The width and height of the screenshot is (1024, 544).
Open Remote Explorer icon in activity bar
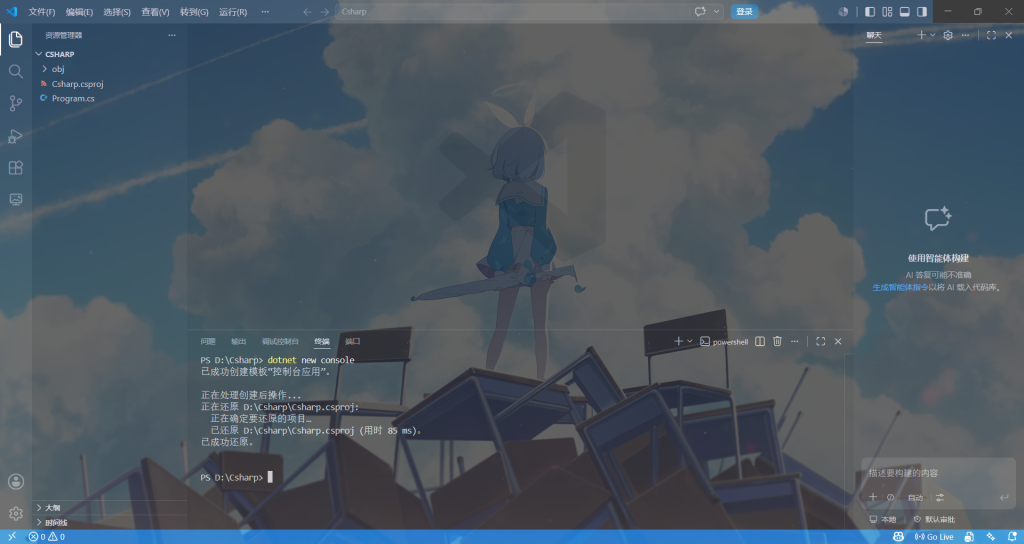16,199
